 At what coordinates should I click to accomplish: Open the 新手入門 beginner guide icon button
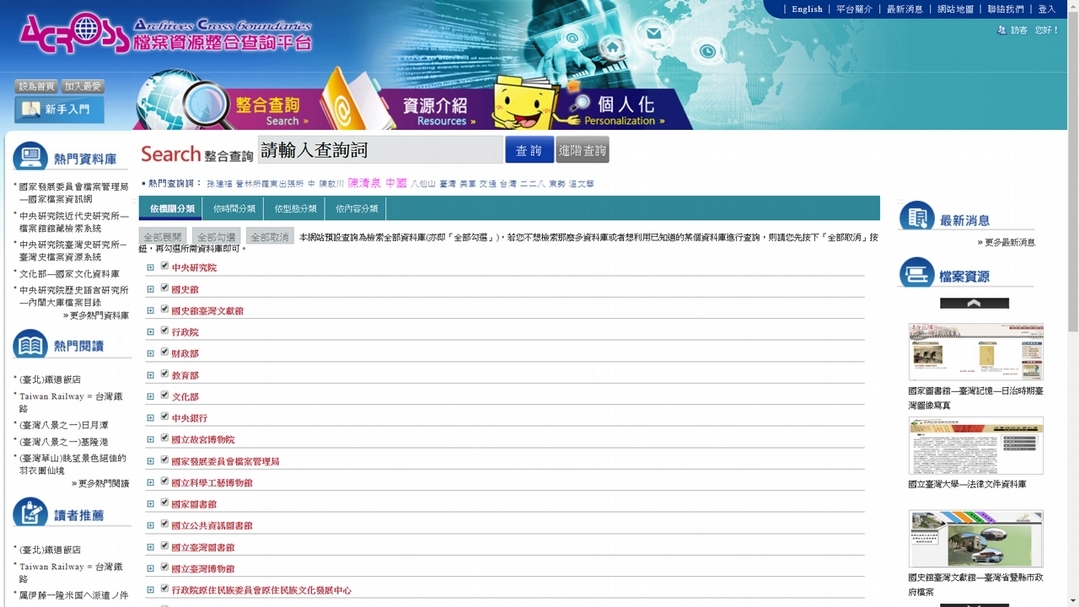59,109
